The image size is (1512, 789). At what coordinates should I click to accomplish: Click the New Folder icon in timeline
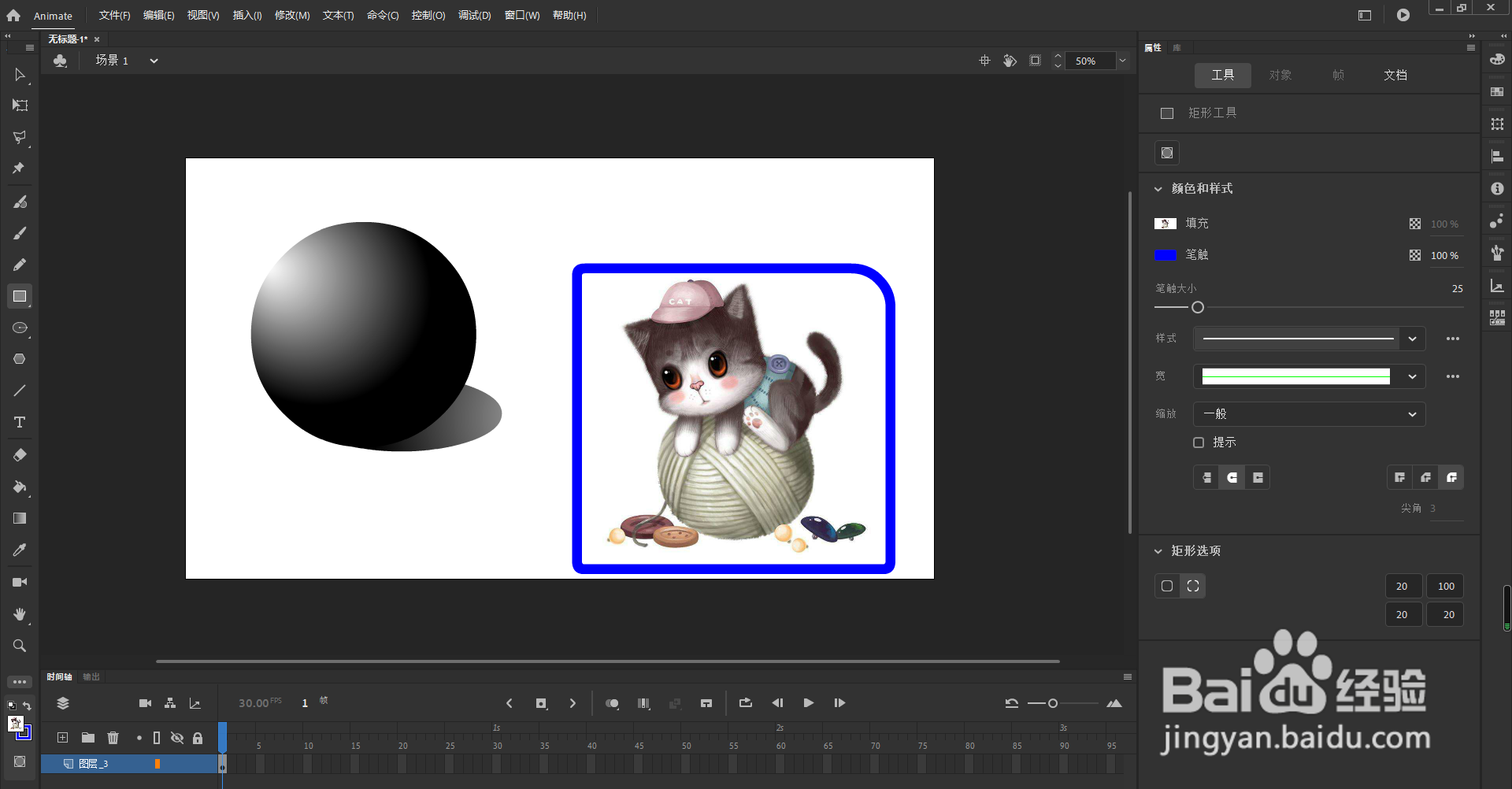click(88, 738)
